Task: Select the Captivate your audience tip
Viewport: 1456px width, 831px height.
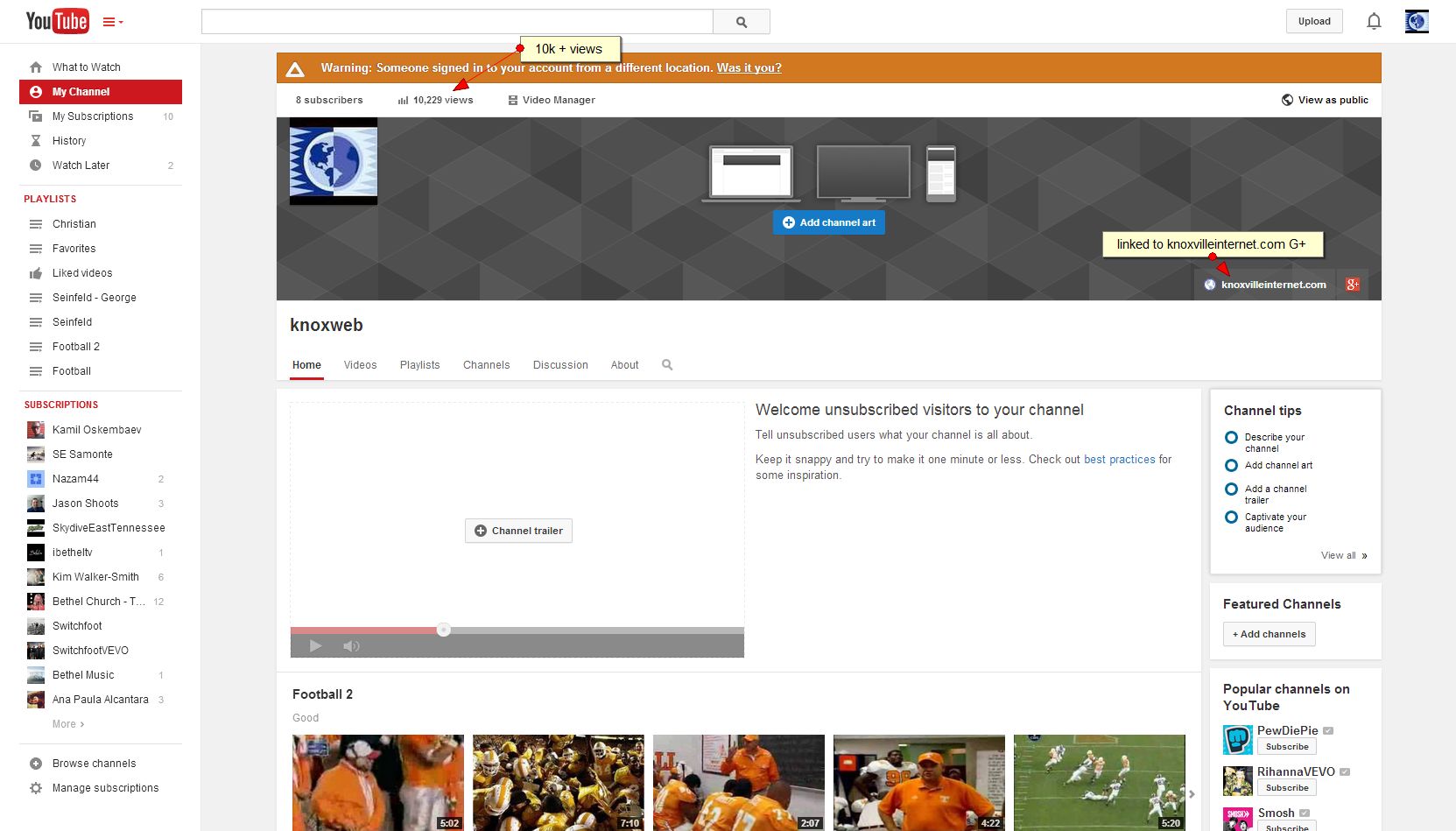Action: pos(1266,522)
